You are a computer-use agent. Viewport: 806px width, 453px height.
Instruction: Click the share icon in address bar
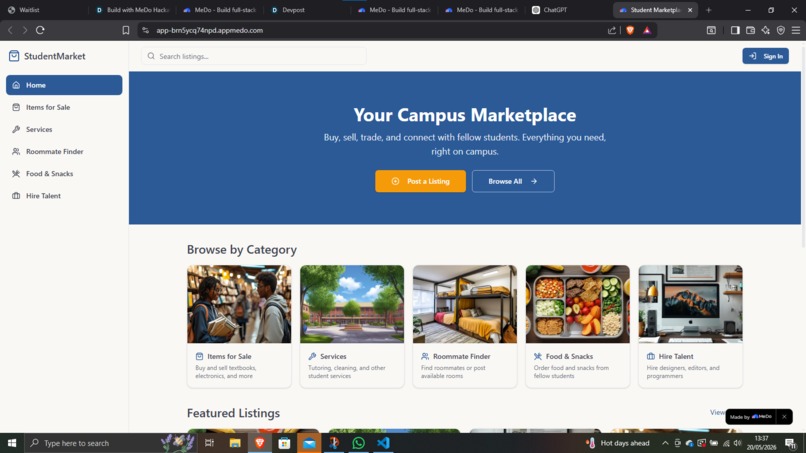[x=612, y=30]
